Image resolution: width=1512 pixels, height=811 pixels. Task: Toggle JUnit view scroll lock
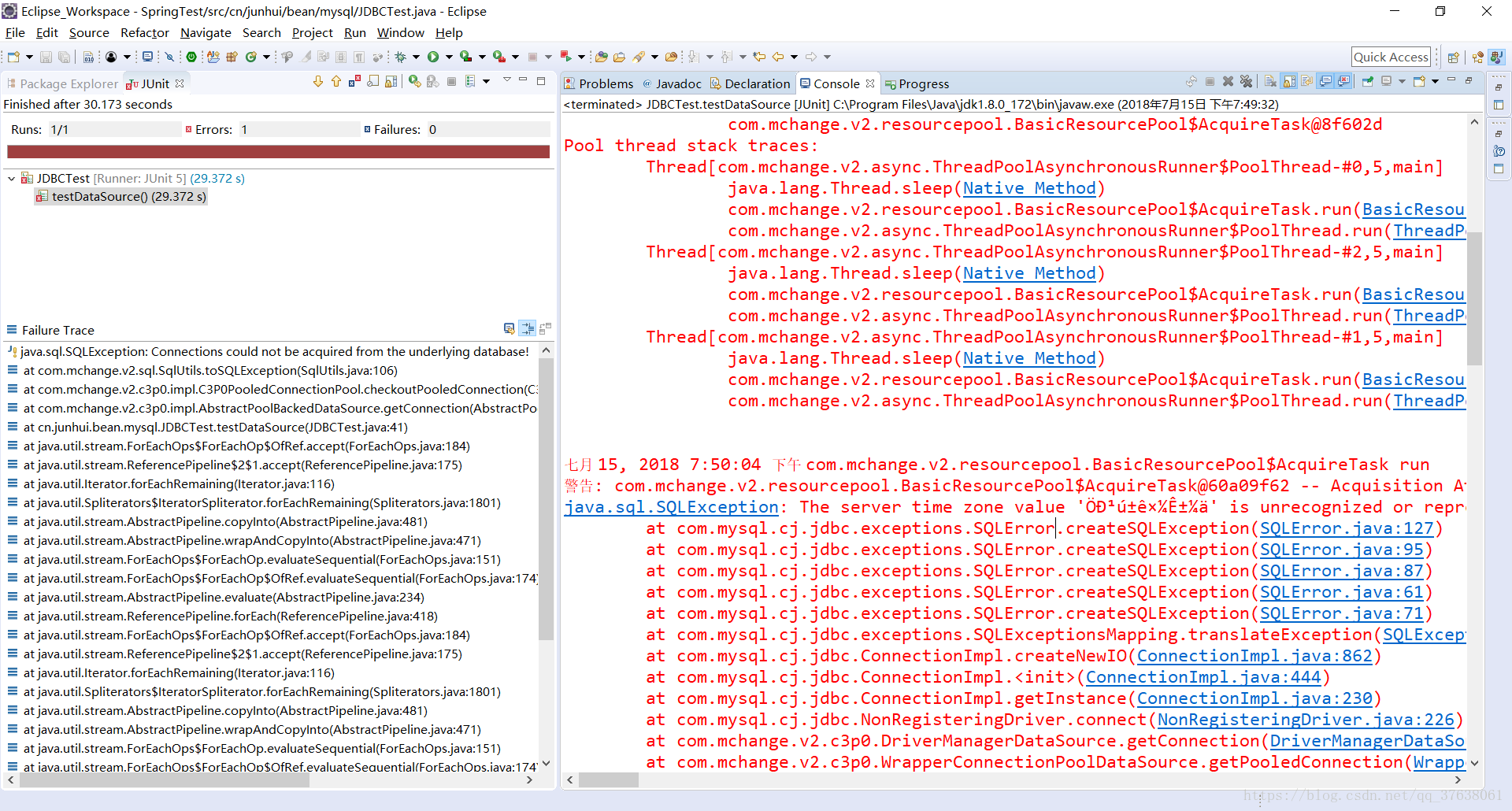coord(391,82)
